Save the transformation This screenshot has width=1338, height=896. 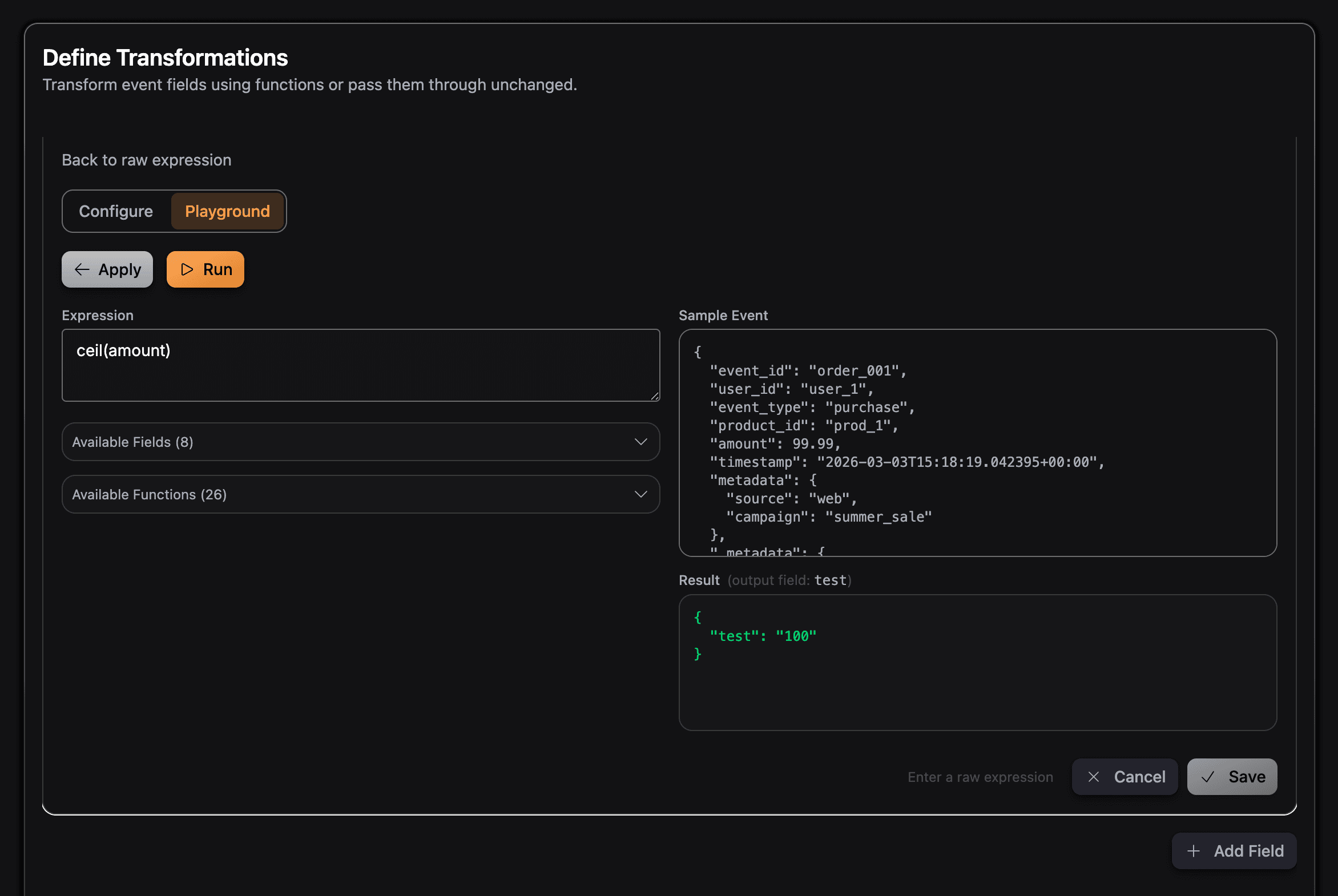[1232, 777]
